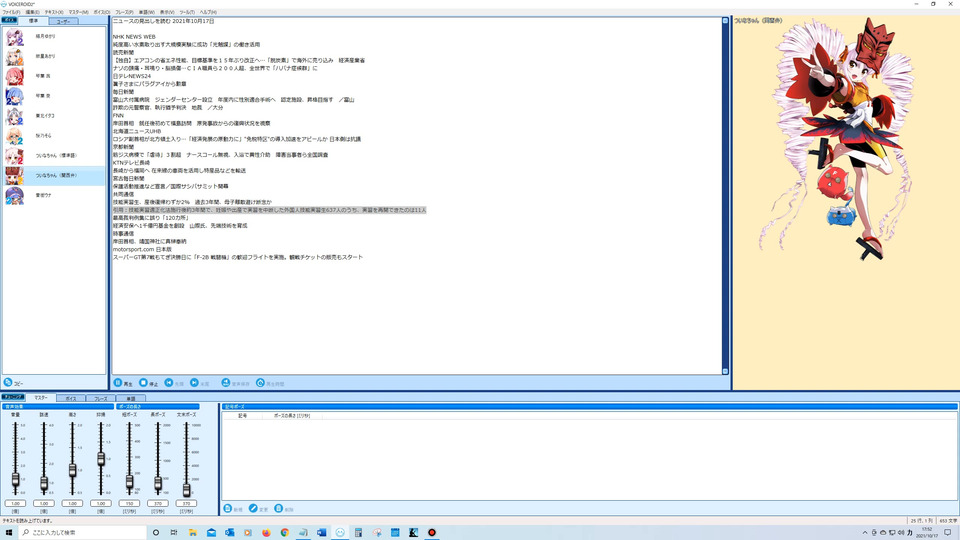The width and height of the screenshot is (960, 540).
Task: Open Google Chrome from the taskbar
Action: coord(285,533)
